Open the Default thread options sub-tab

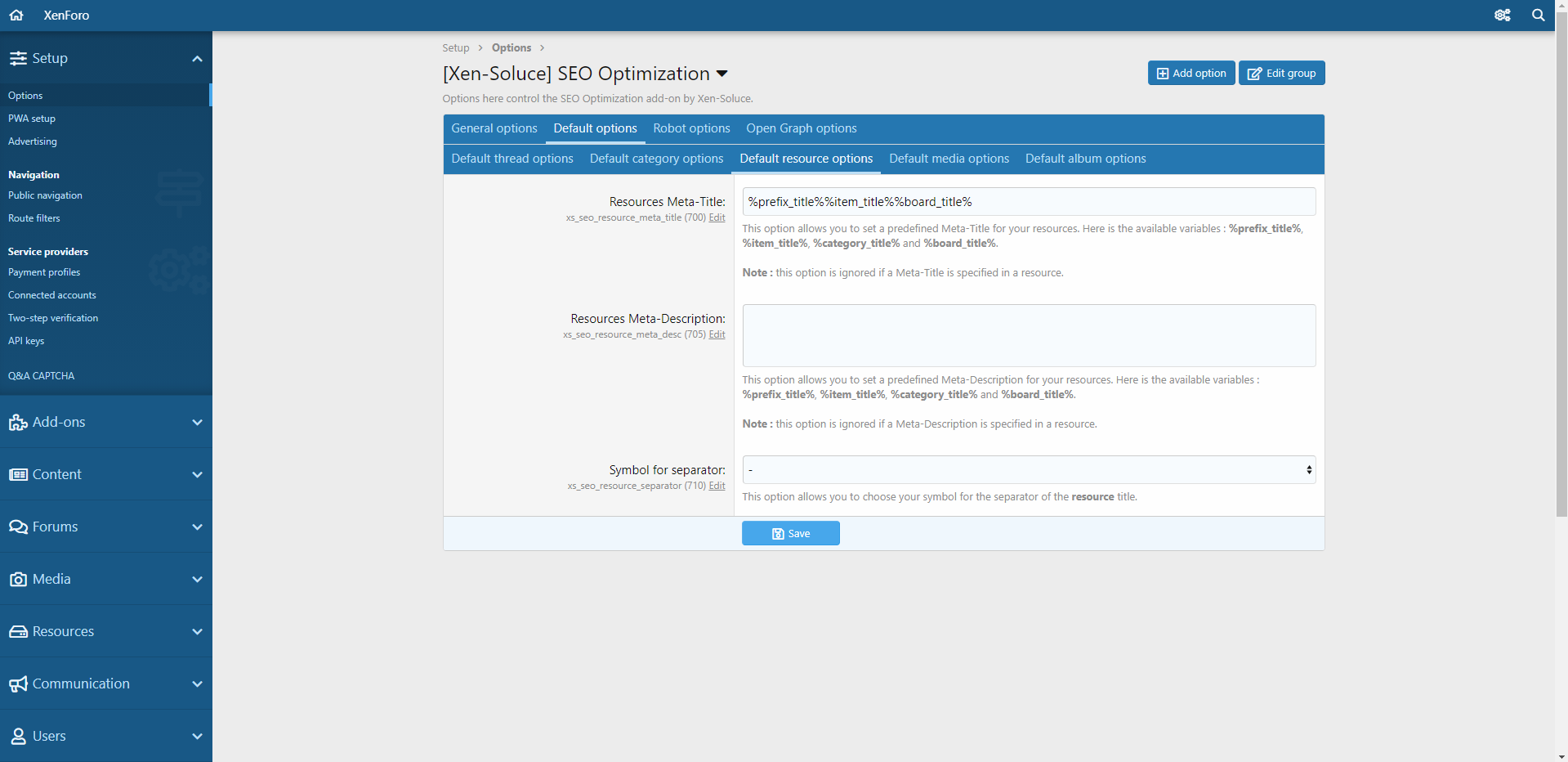pos(512,159)
